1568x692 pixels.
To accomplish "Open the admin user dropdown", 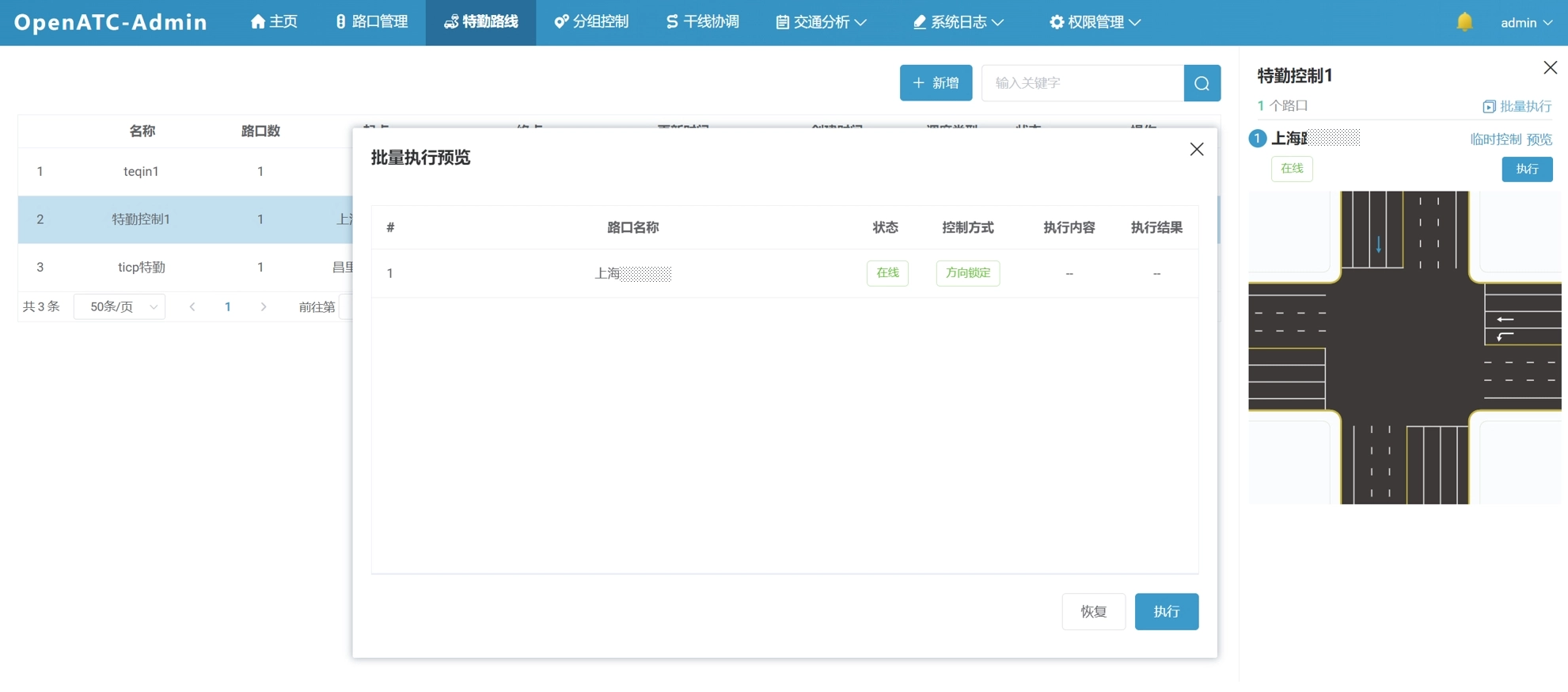I will point(1525,22).
